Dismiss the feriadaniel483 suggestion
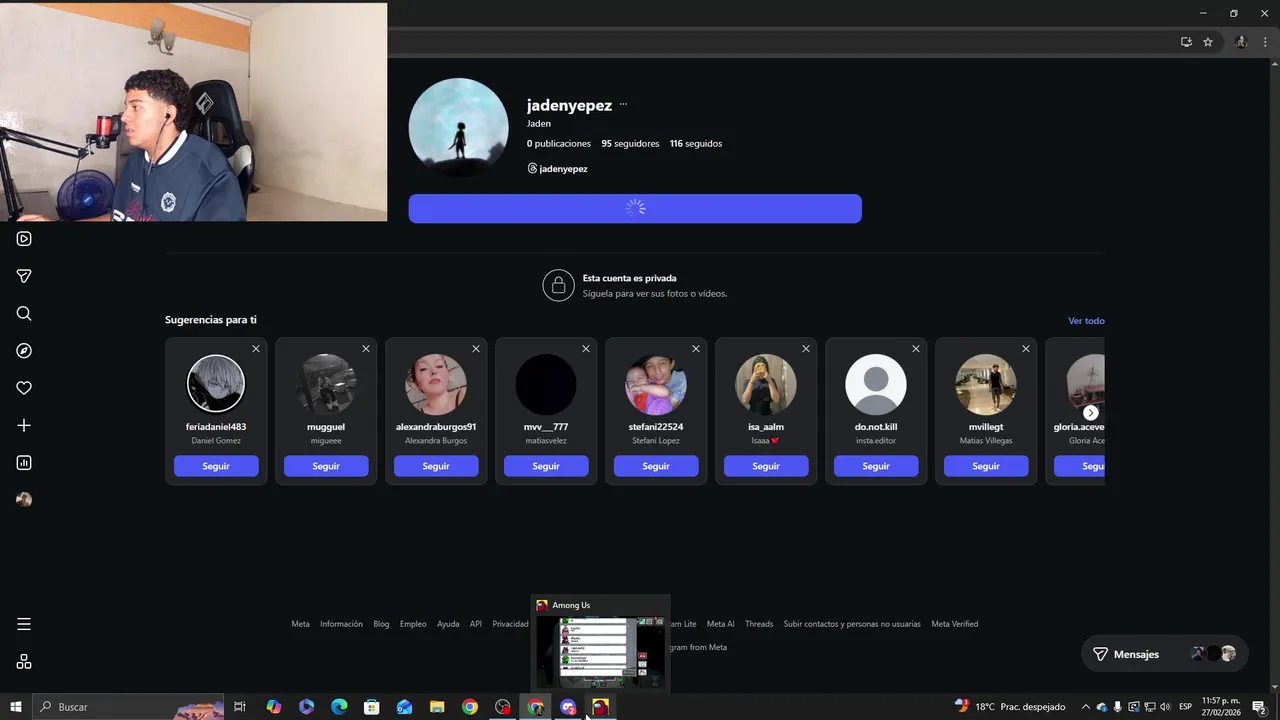 pyautogui.click(x=256, y=349)
